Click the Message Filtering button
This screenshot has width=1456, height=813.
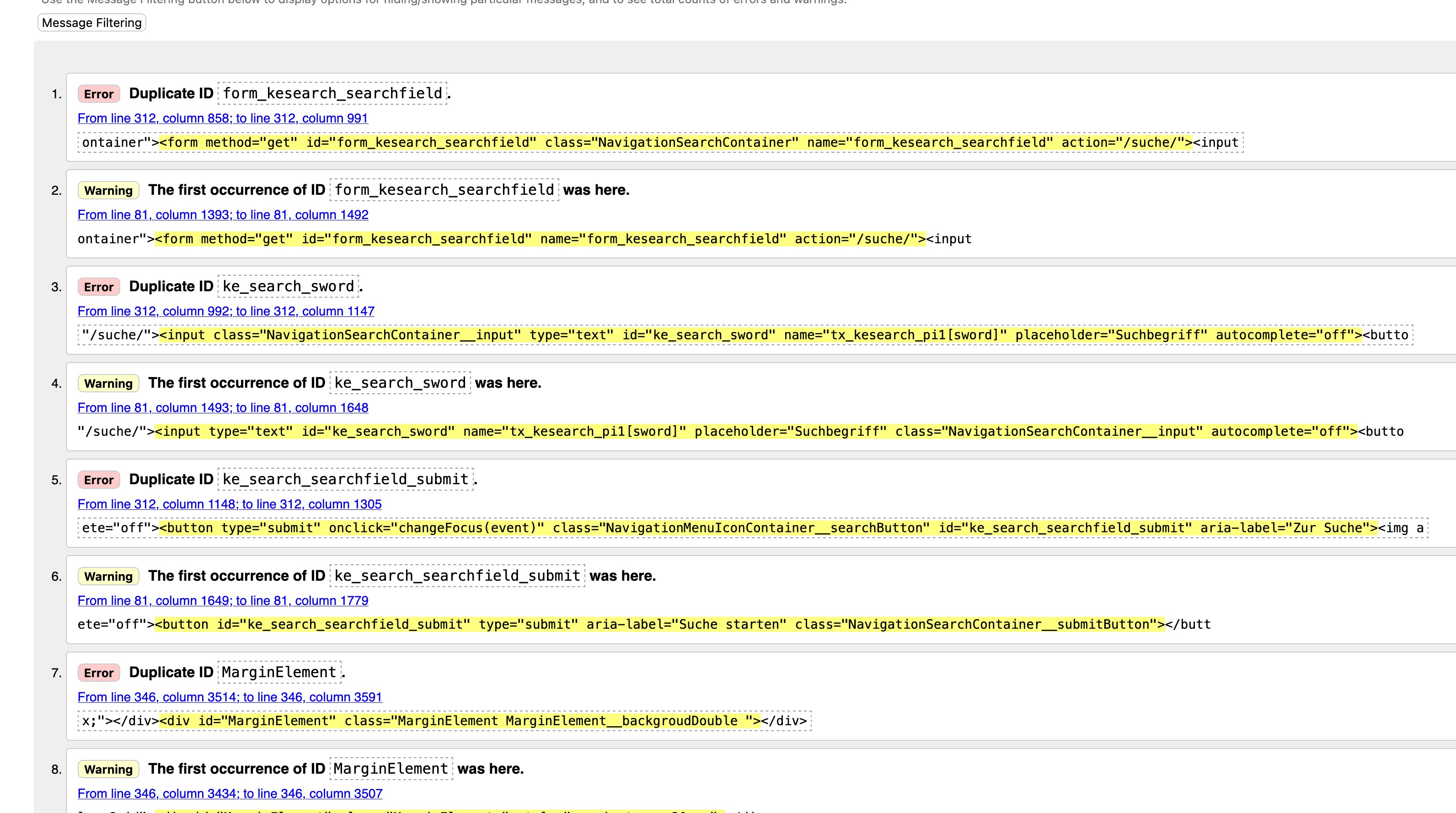click(91, 22)
